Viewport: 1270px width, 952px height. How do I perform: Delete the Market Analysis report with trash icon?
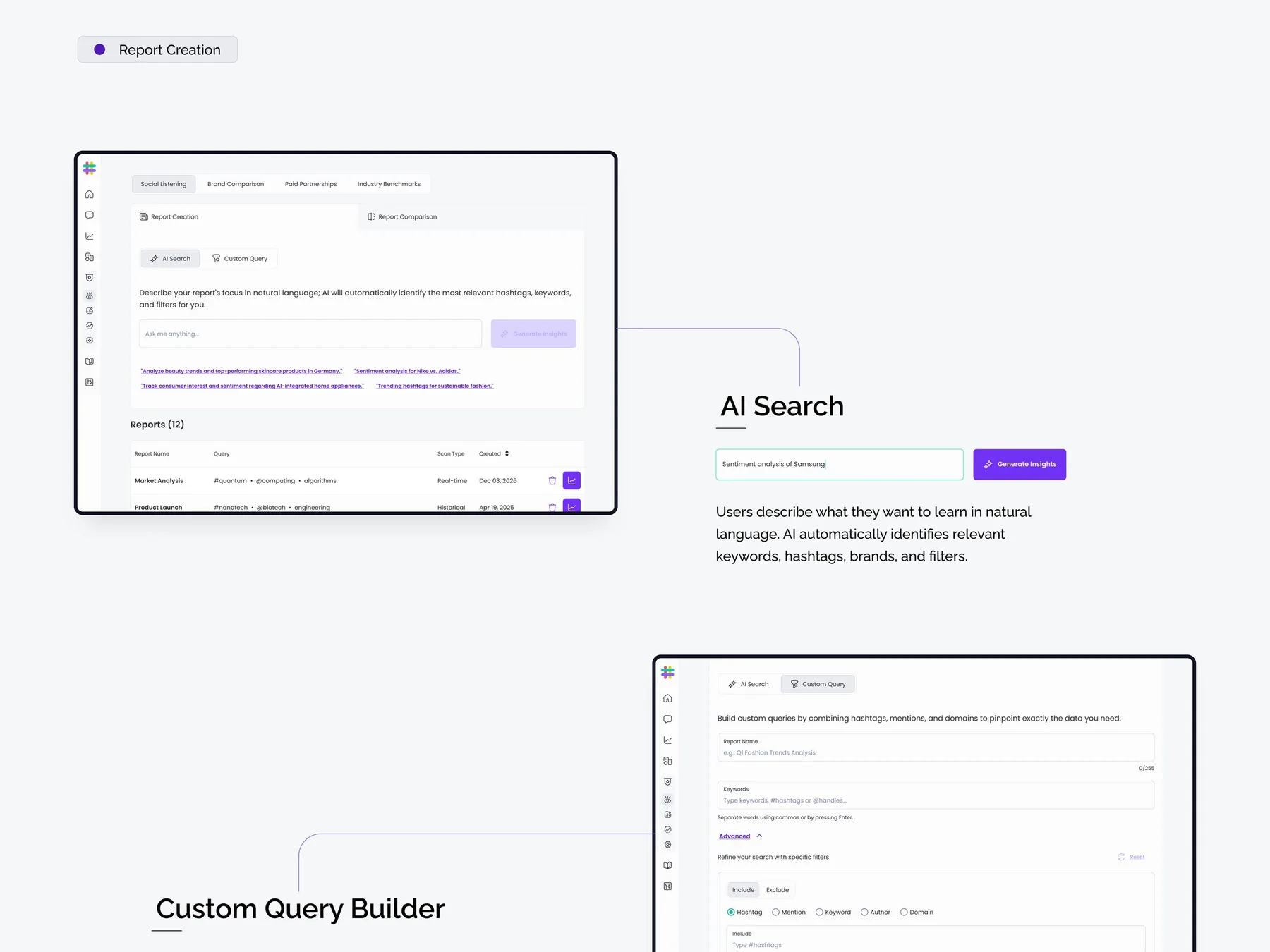tap(552, 481)
